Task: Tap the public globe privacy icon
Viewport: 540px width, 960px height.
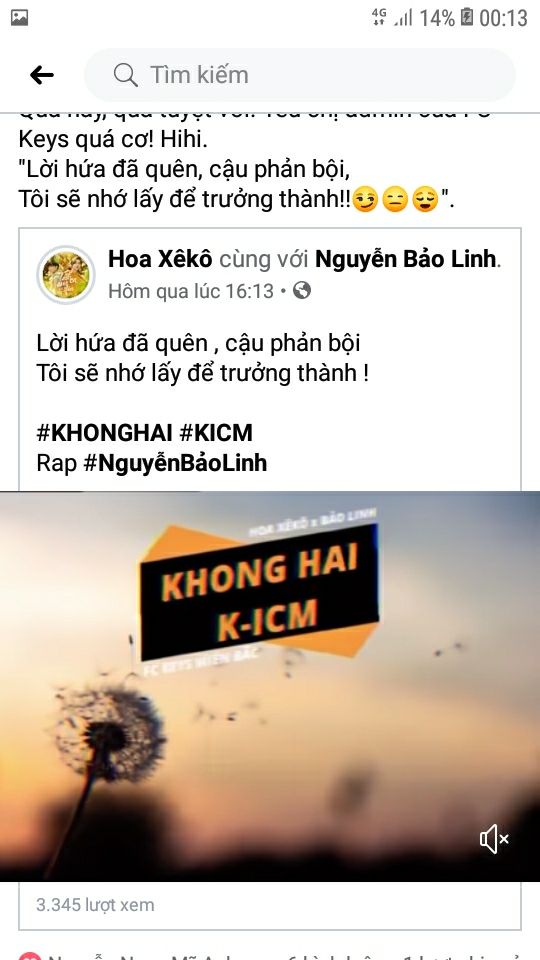Action: point(302,290)
